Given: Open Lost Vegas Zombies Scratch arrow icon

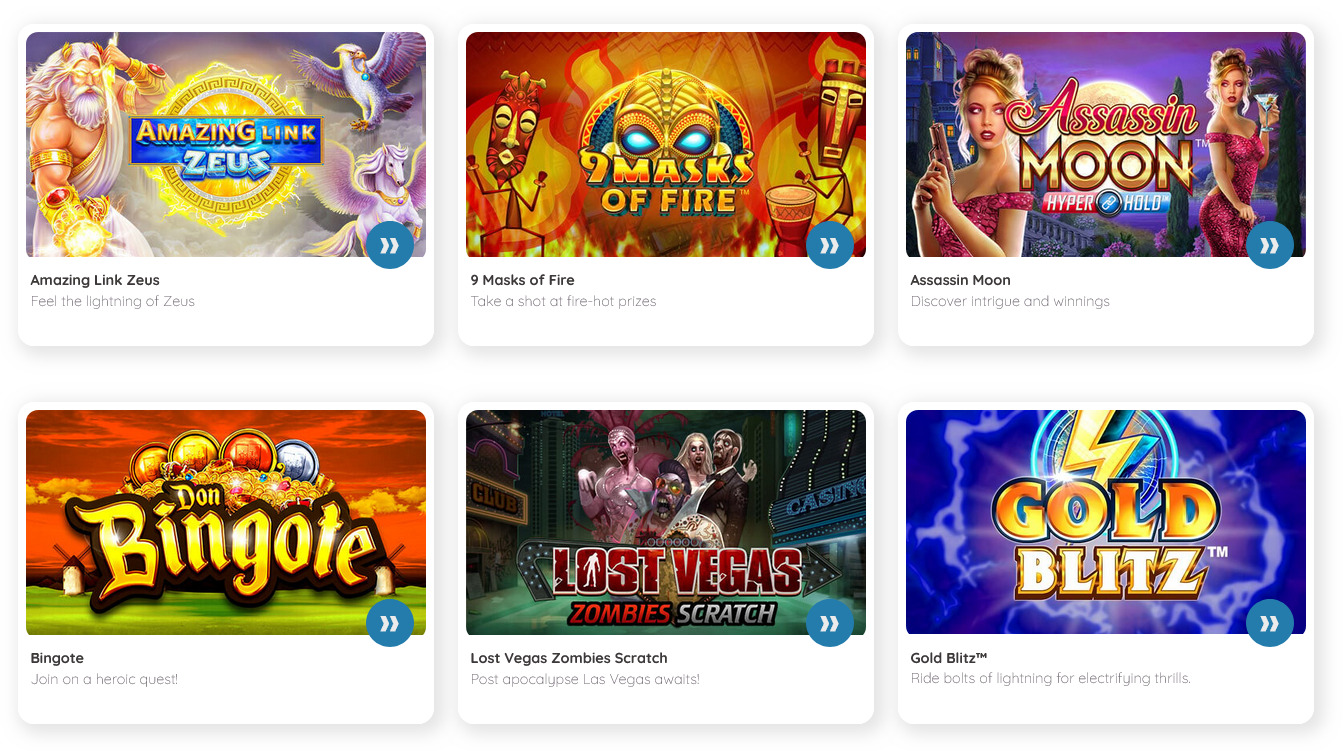Looking at the screenshot, I should [830, 623].
